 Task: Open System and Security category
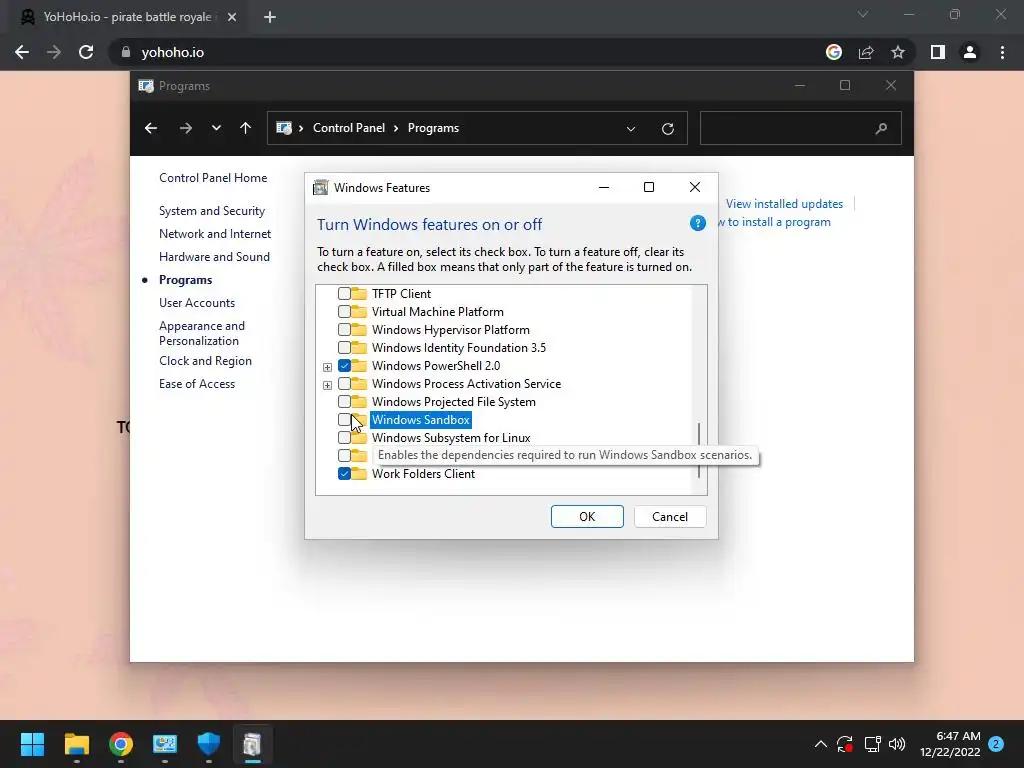point(212,211)
